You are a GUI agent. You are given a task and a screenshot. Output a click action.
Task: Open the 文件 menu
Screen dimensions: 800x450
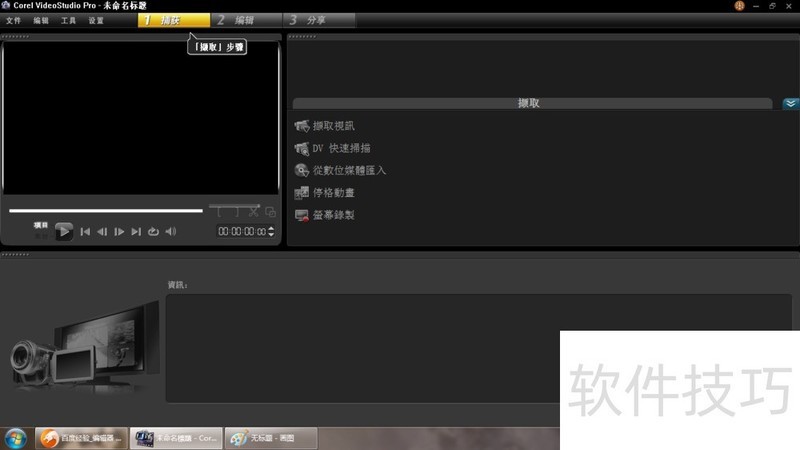(x=13, y=20)
